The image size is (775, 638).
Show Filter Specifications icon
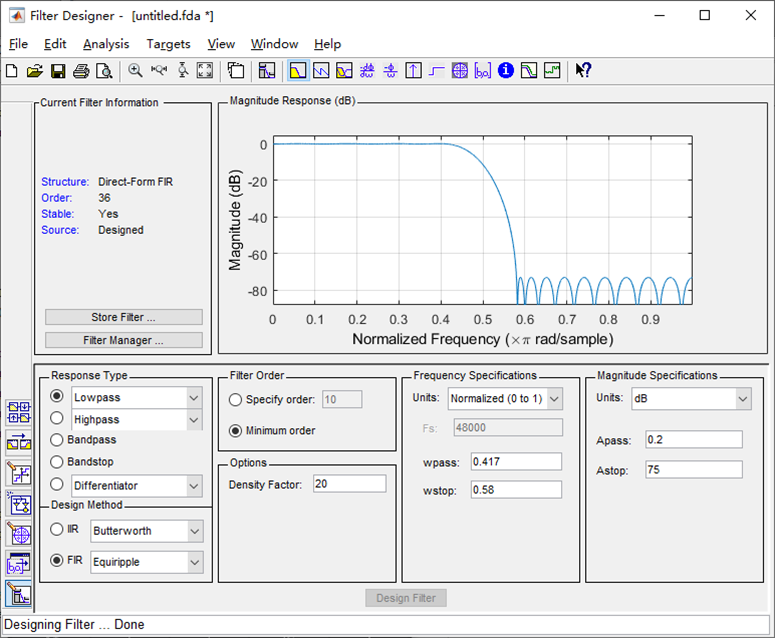267,71
